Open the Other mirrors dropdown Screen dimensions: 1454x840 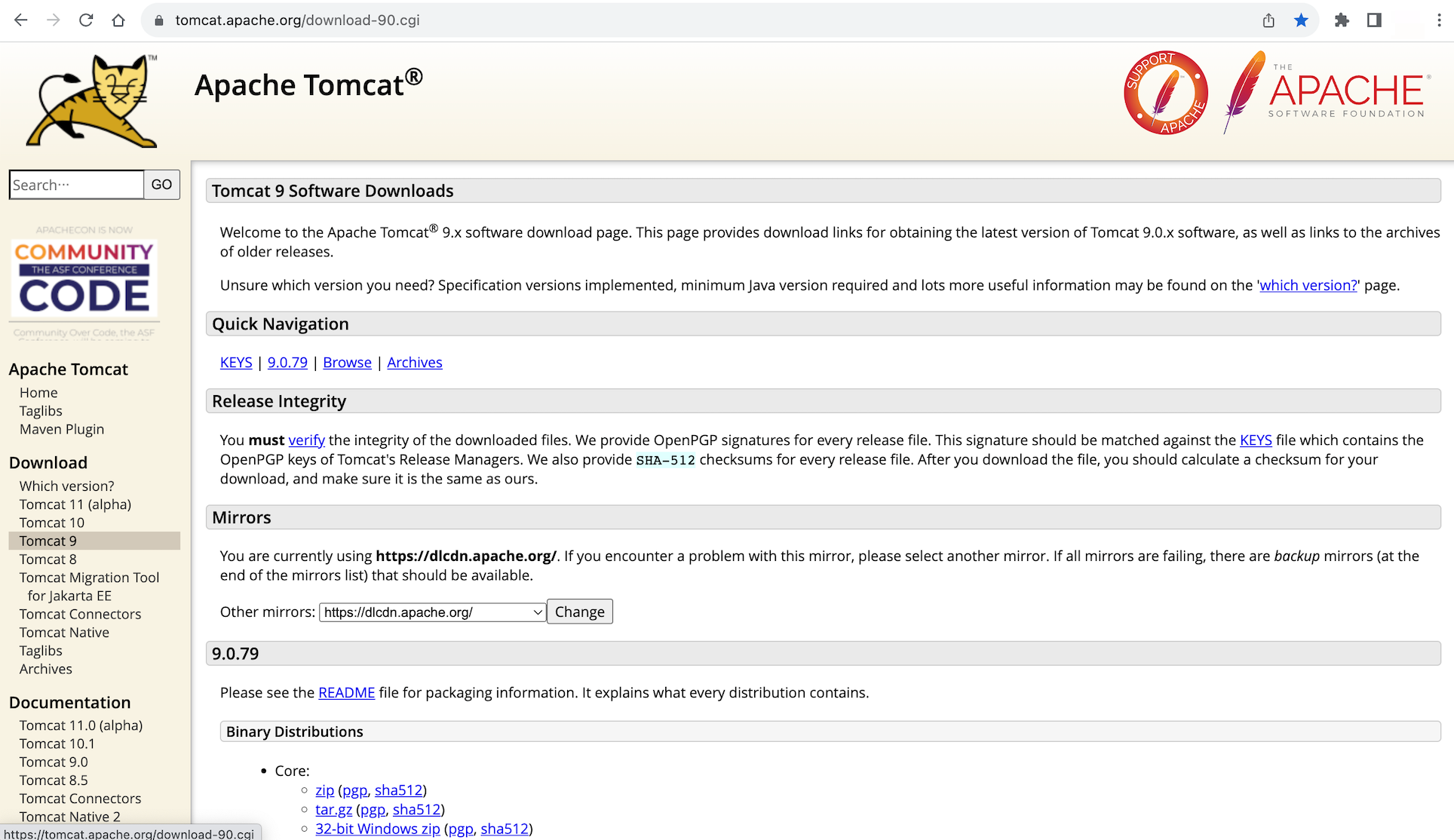pyautogui.click(x=433, y=612)
